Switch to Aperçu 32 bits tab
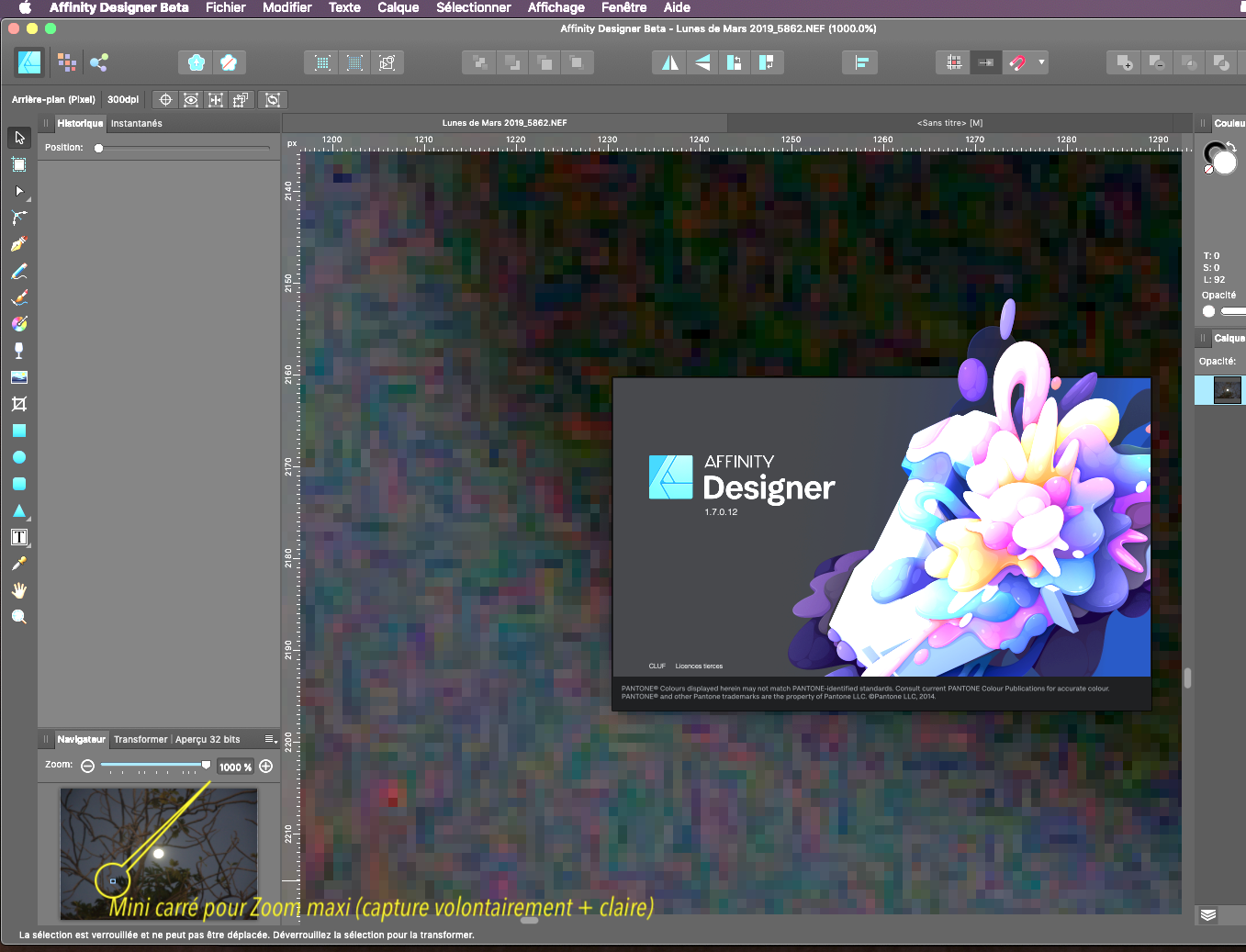Image resolution: width=1246 pixels, height=952 pixels. (x=208, y=739)
